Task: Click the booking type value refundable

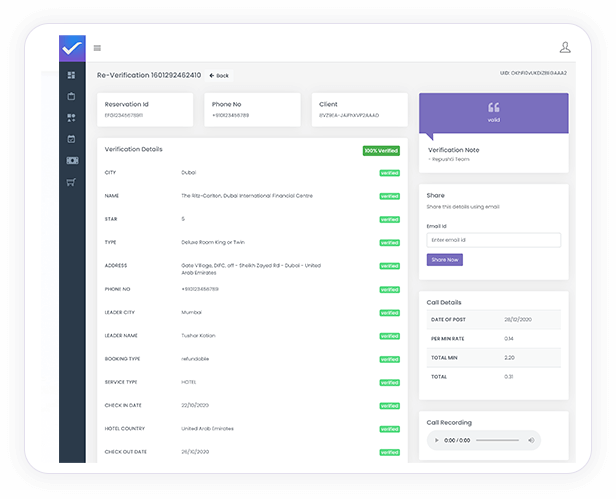Action: (x=195, y=359)
